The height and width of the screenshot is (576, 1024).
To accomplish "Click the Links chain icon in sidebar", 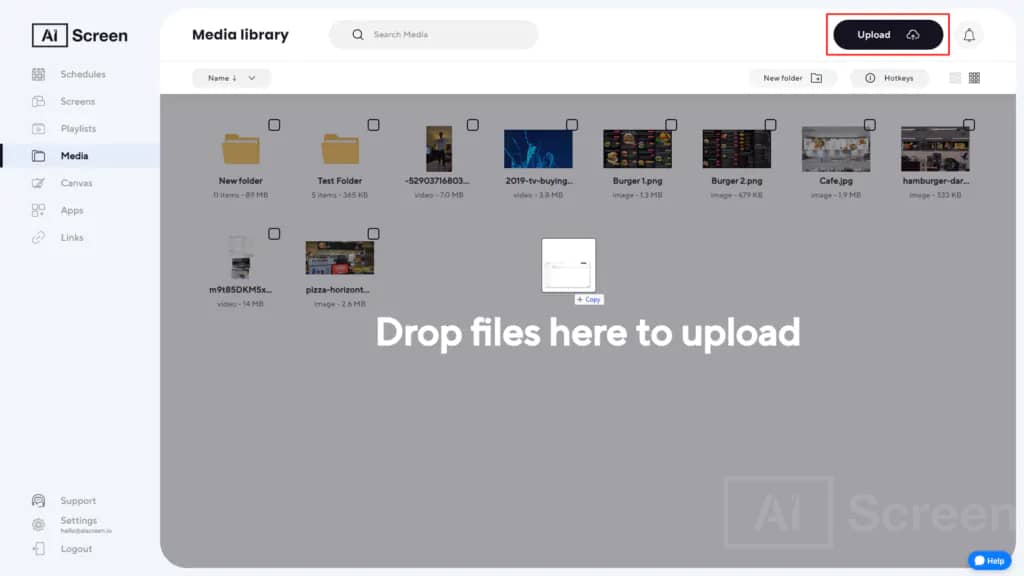I will click(x=39, y=238).
